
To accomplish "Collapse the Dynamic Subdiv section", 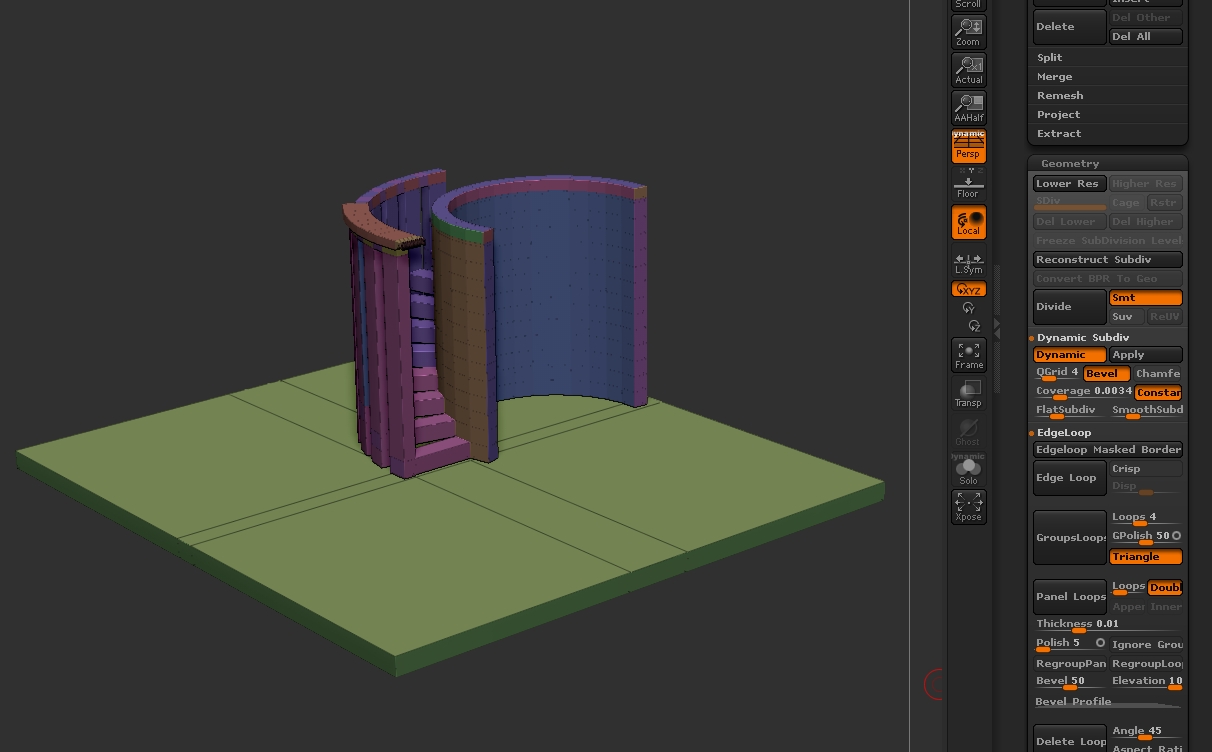I will pos(1083,338).
